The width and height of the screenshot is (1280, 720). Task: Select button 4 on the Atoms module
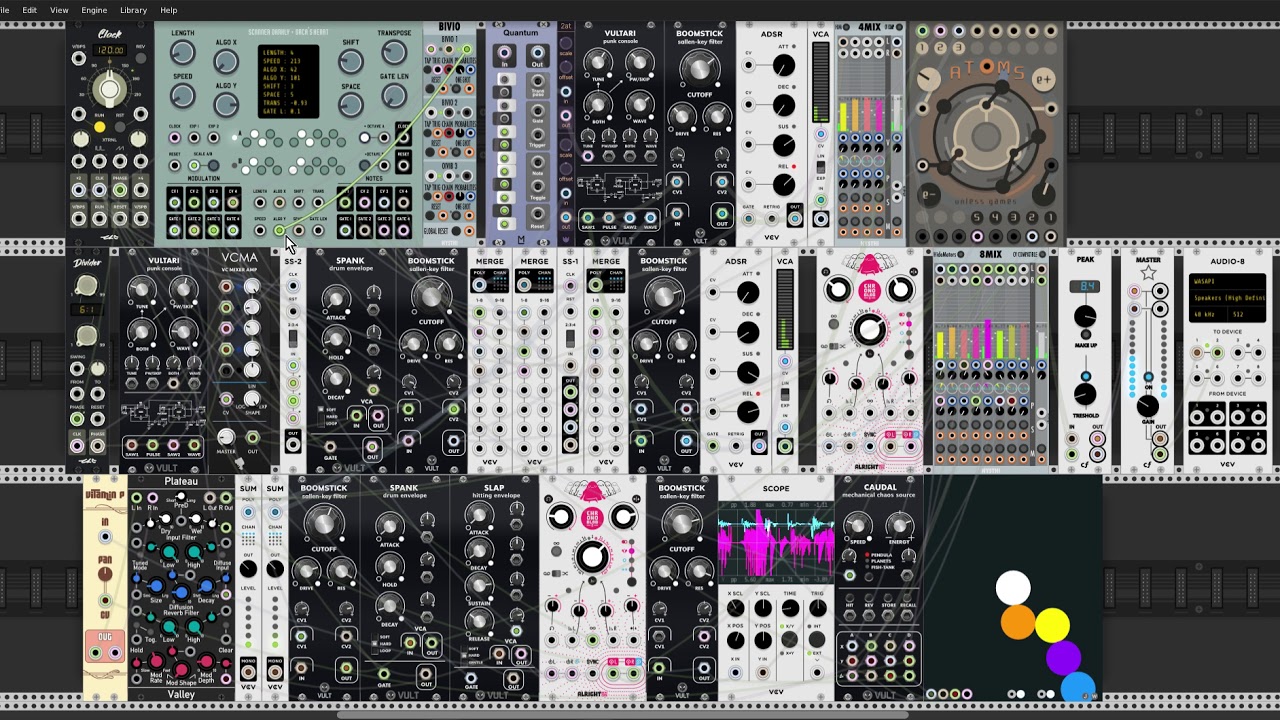click(x=995, y=217)
